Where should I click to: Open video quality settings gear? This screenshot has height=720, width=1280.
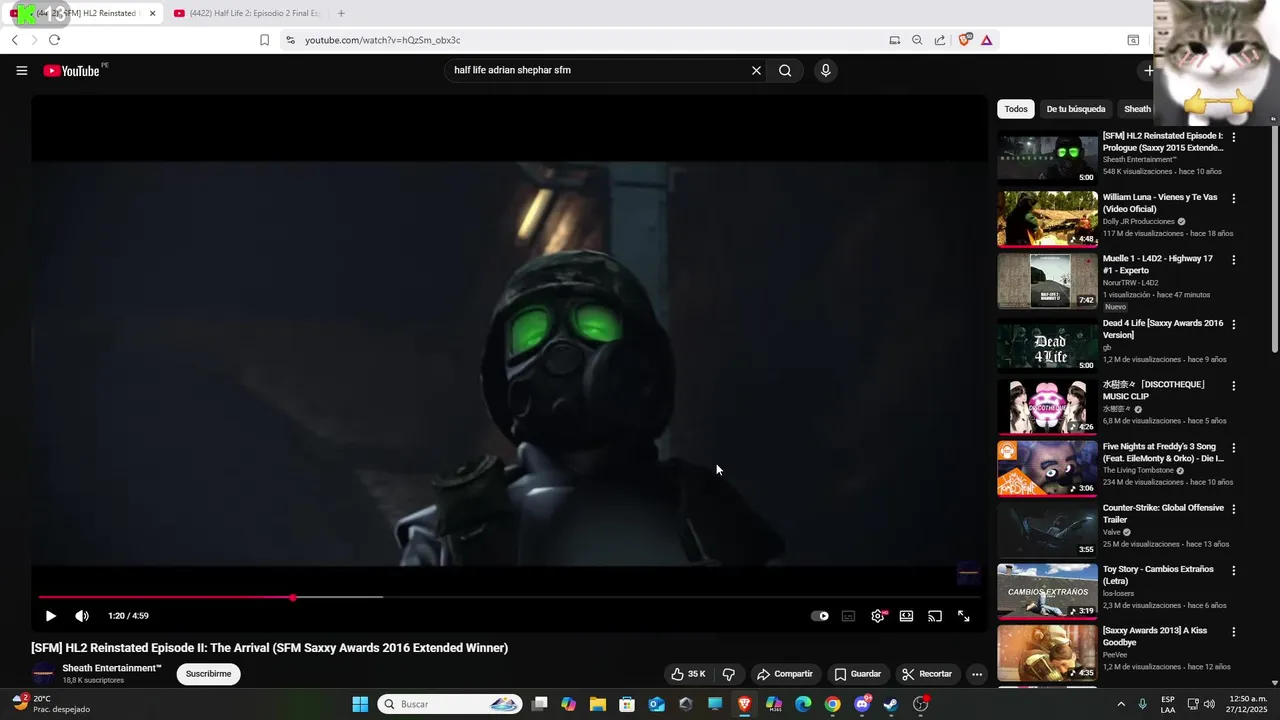click(877, 616)
